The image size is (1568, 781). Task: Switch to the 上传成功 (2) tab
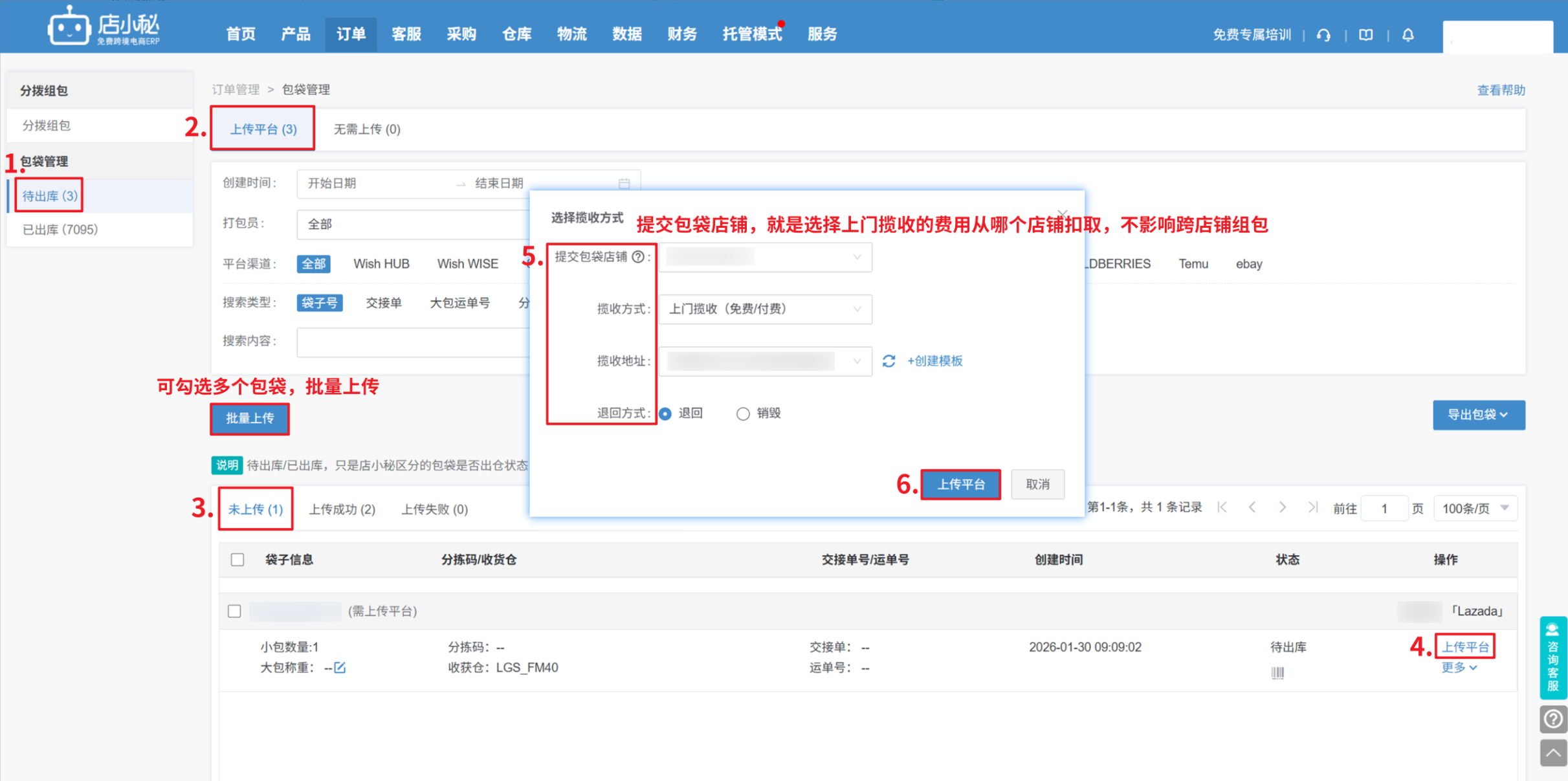click(342, 509)
